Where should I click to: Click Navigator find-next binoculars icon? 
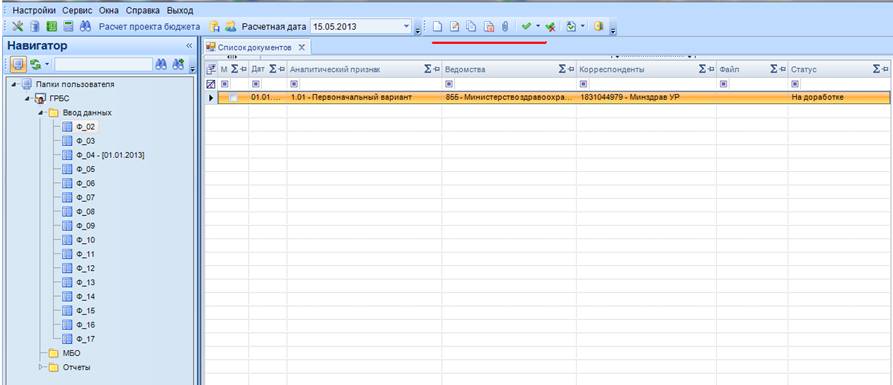178,65
